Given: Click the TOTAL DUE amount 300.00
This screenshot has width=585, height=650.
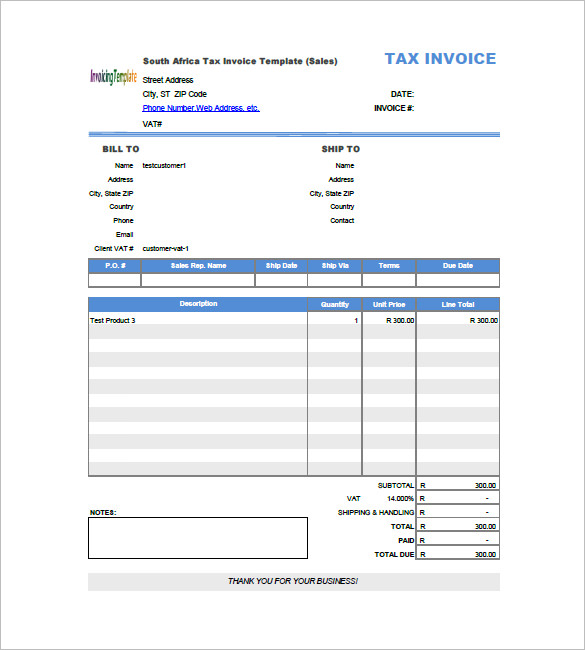Looking at the screenshot, I should point(485,555).
